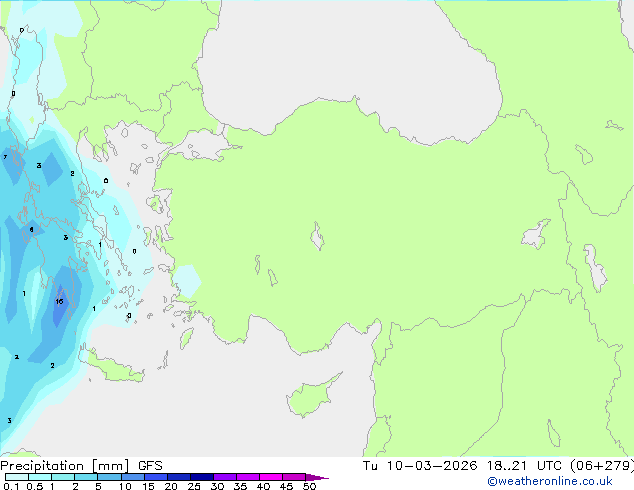Pick the 40–45 mm magenta legend box

pyautogui.click(x=271, y=477)
